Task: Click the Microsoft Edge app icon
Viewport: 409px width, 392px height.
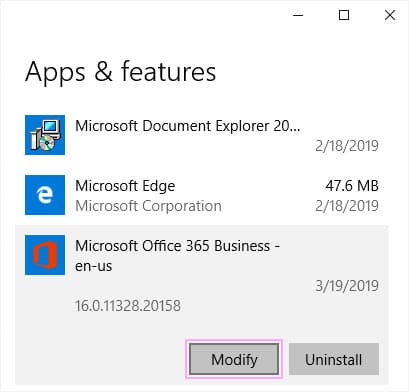Action: [x=45, y=195]
